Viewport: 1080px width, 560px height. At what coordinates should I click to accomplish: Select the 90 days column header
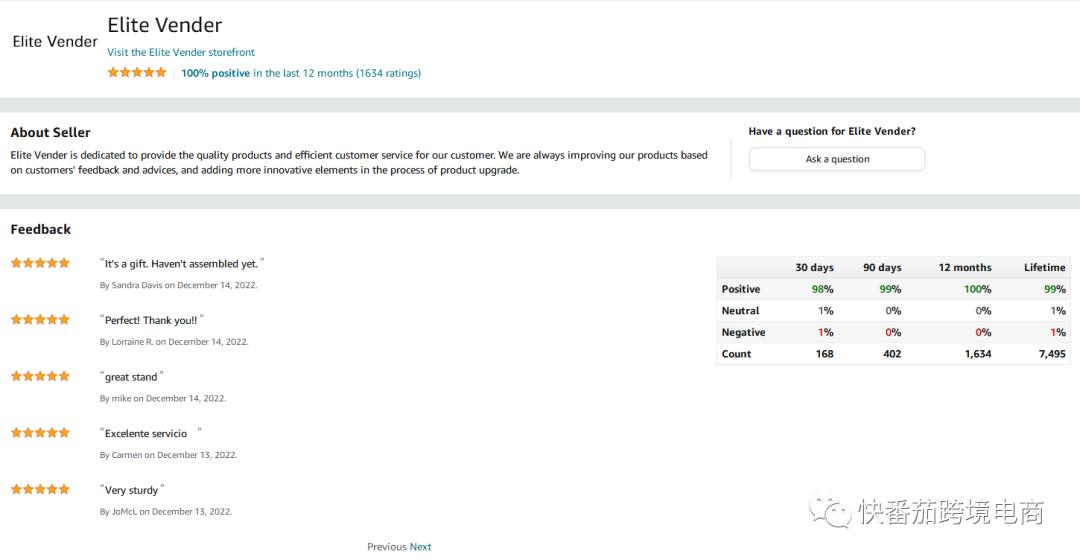click(x=882, y=267)
